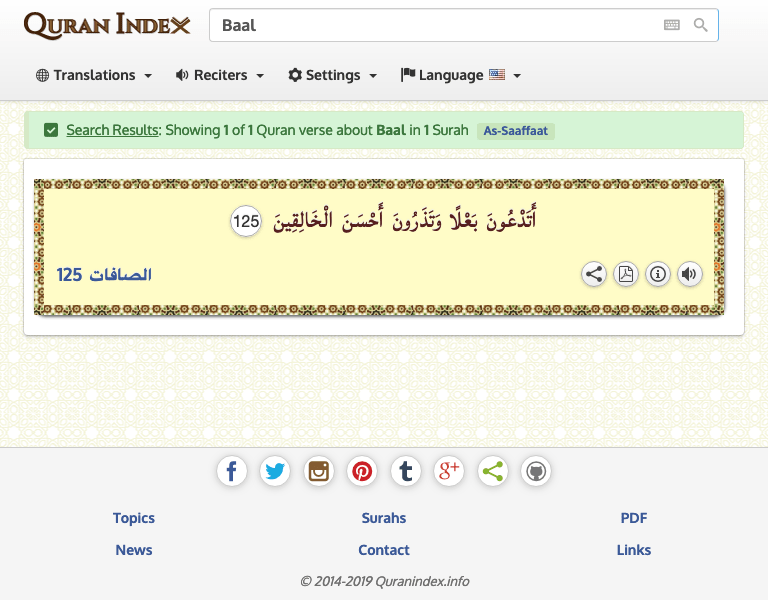Viewport: 768px width, 600px height.
Task: Expand the Translations dropdown
Action: click(94, 75)
